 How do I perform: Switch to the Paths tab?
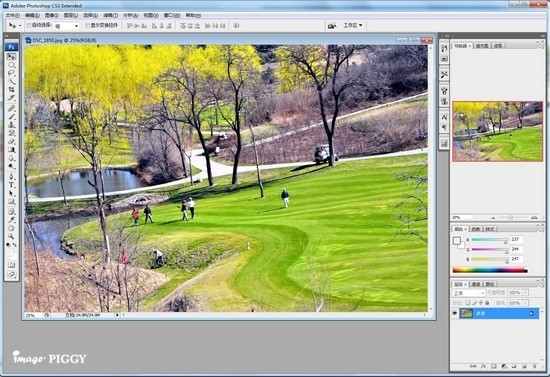[x=490, y=284]
